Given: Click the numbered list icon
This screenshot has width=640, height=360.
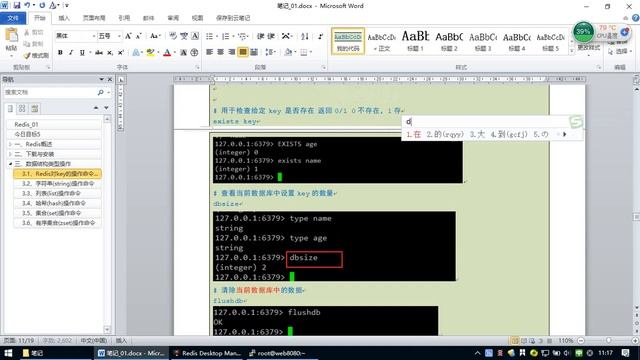Looking at the screenshot, I should 225,36.
